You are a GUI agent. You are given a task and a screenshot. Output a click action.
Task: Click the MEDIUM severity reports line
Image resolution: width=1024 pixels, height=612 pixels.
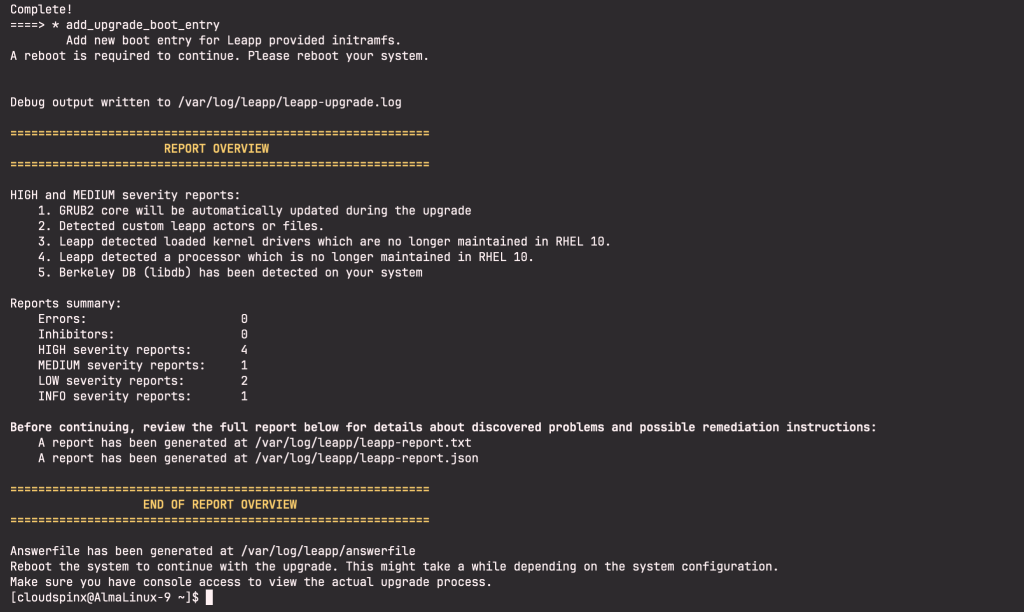[142, 366]
